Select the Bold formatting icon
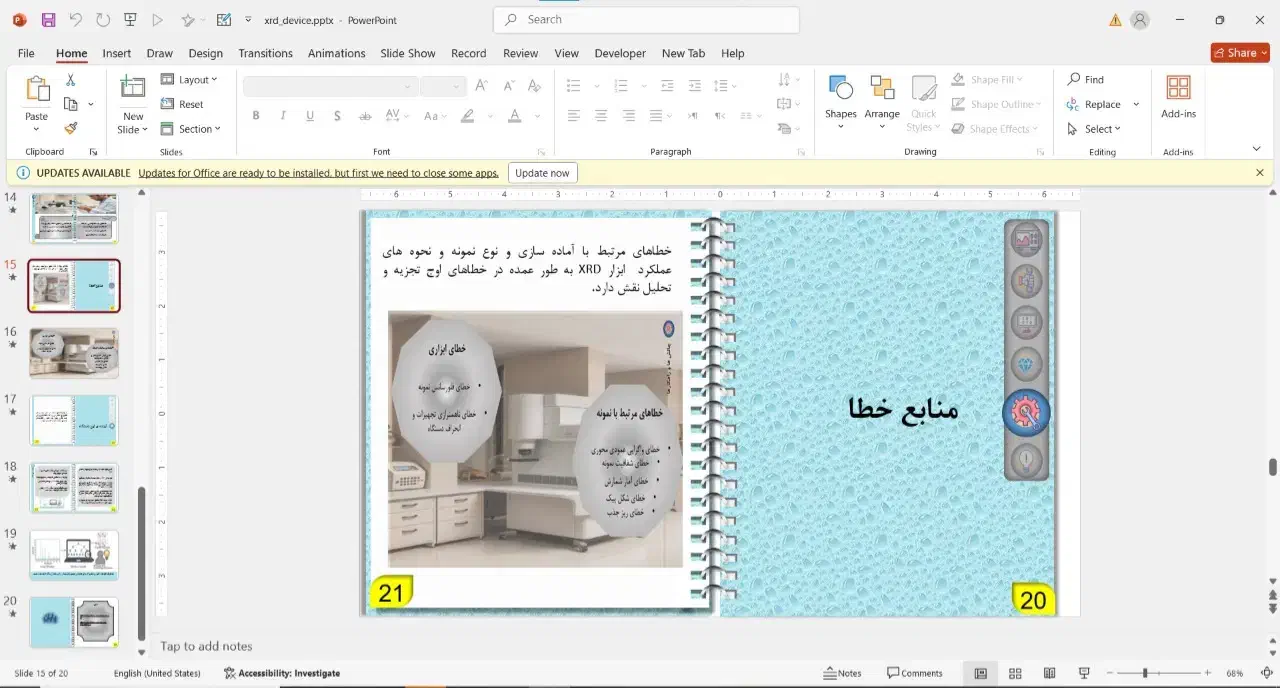 [256, 116]
